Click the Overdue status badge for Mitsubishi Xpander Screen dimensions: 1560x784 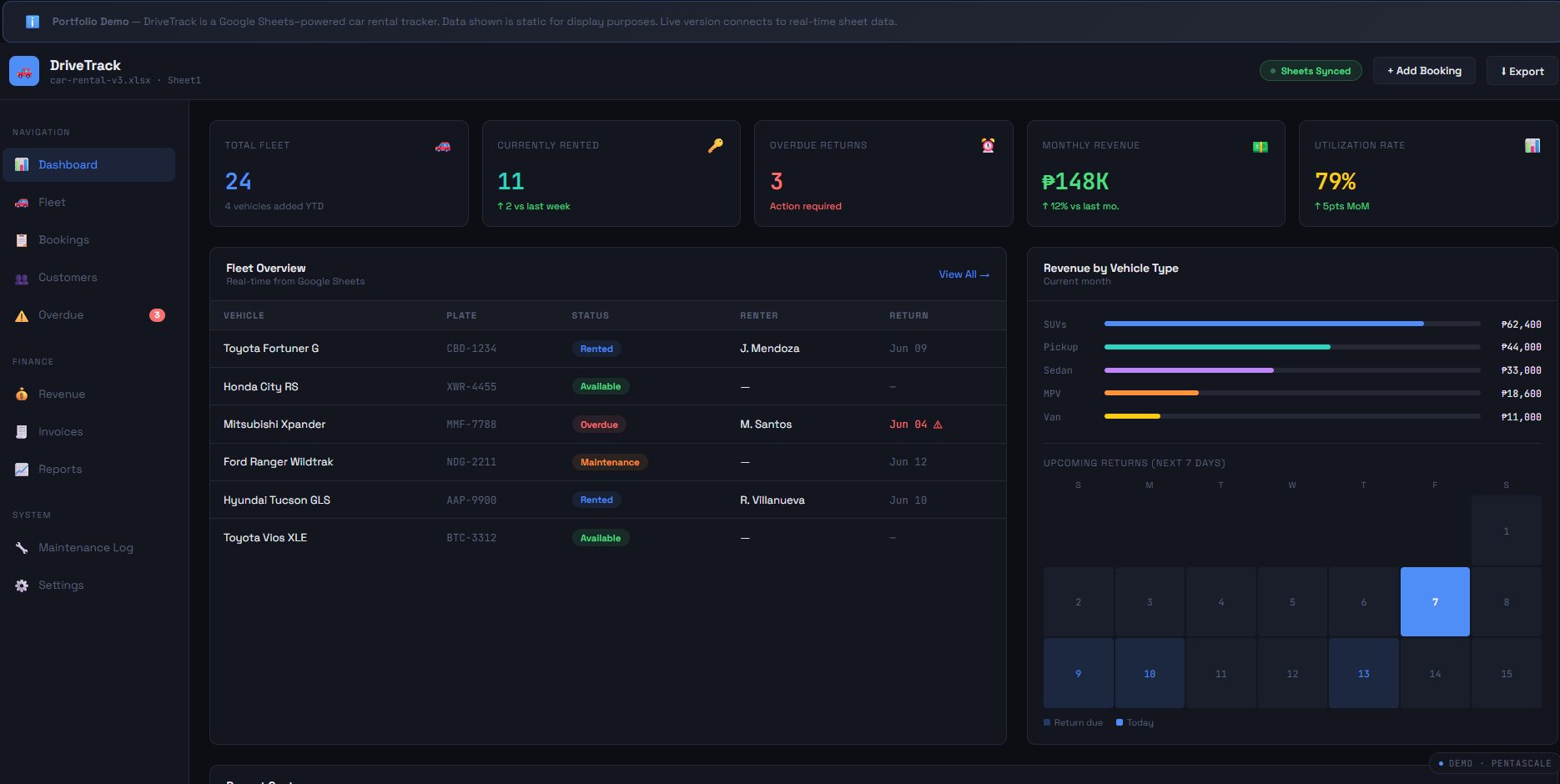[599, 425]
